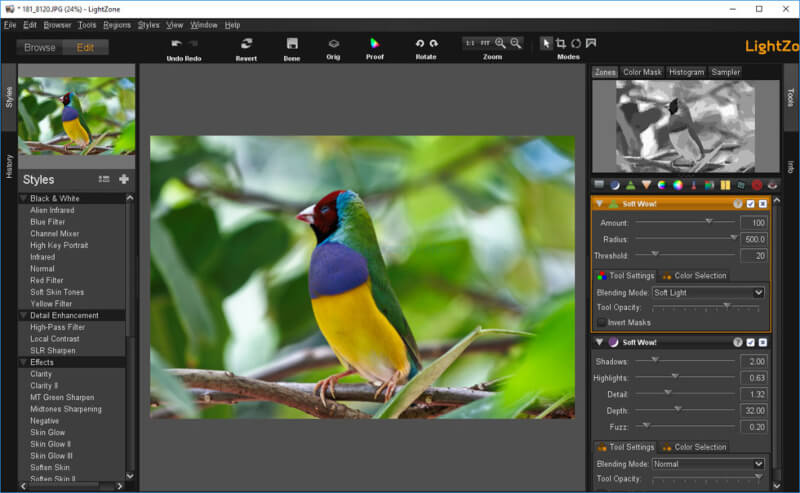800x493 pixels.
Task: Click the Done save icon
Action: (x=292, y=44)
